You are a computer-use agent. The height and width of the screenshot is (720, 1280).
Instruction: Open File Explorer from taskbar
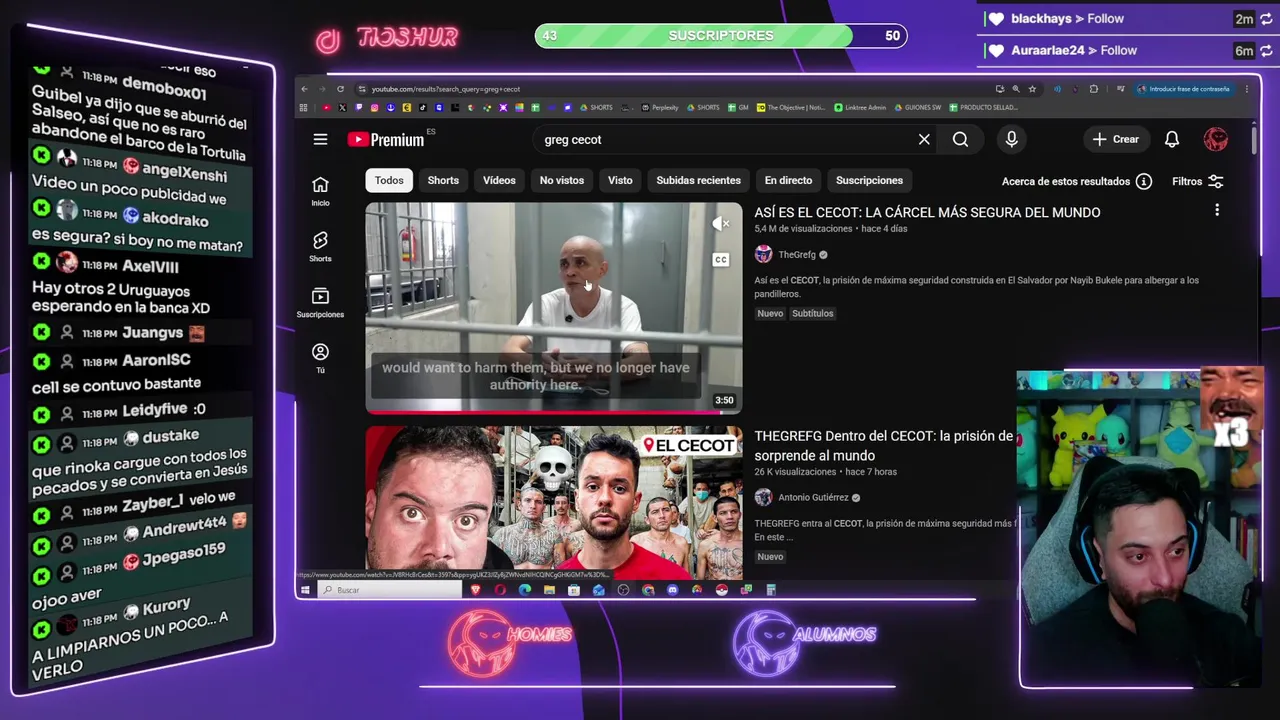point(549,590)
